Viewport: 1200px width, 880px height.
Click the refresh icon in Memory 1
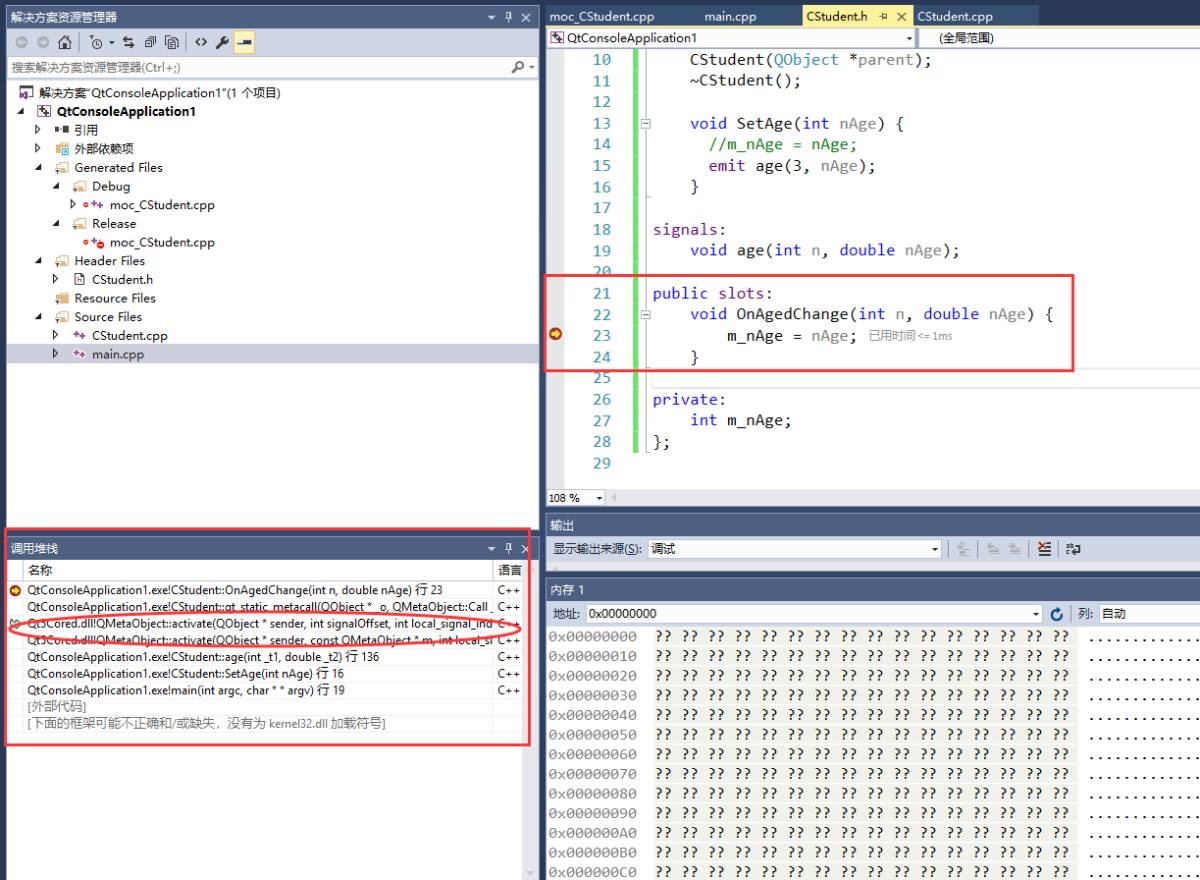coord(1057,614)
